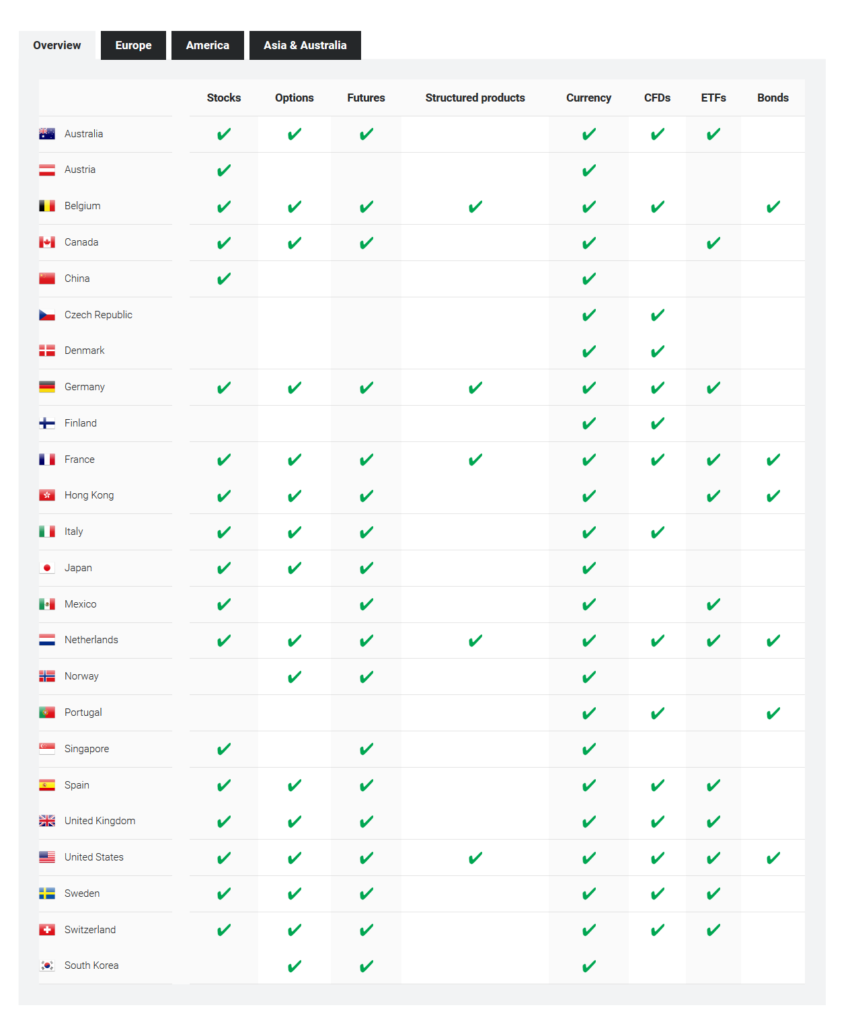Click the ETFs checkmark for Mexico

pos(713,604)
